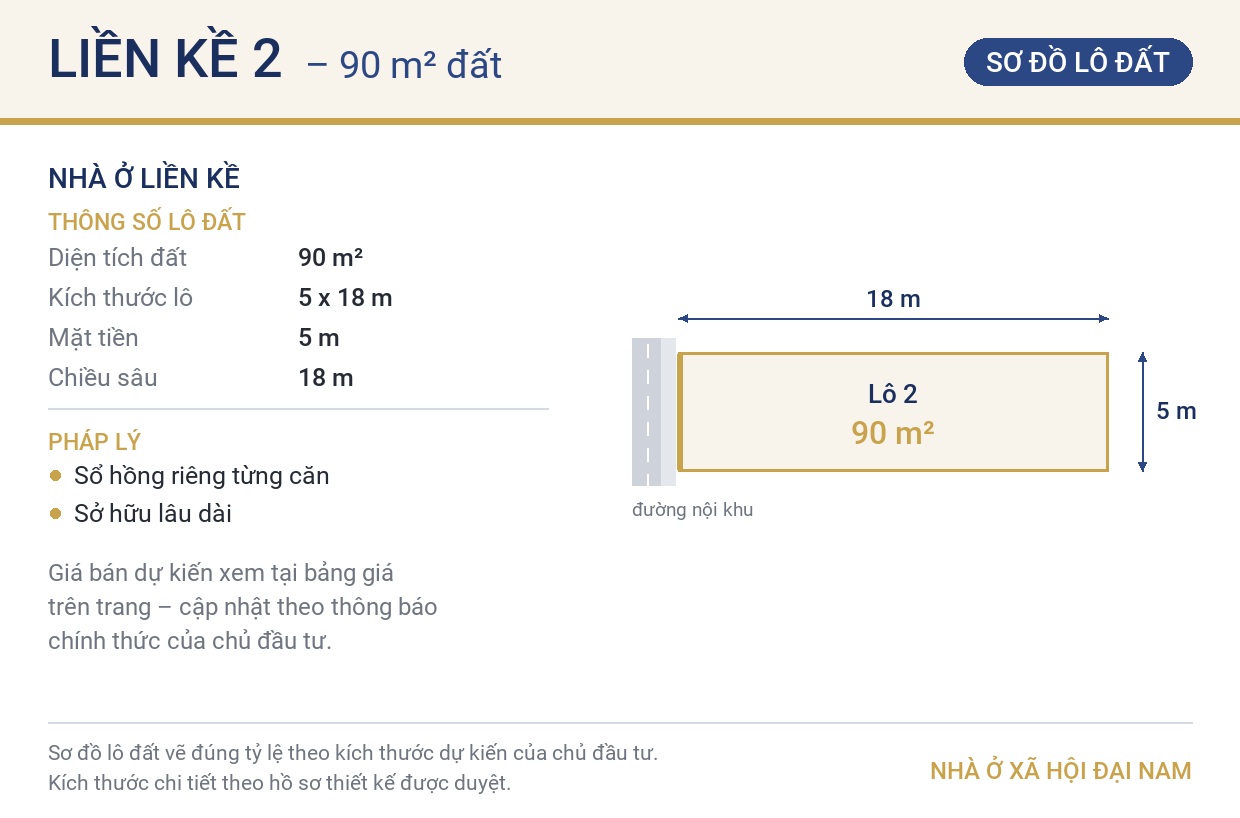Image resolution: width=1240 pixels, height=818 pixels.
Task: Click the 5 m vertical dimension arrow
Action: pyautogui.click(x=1142, y=411)
